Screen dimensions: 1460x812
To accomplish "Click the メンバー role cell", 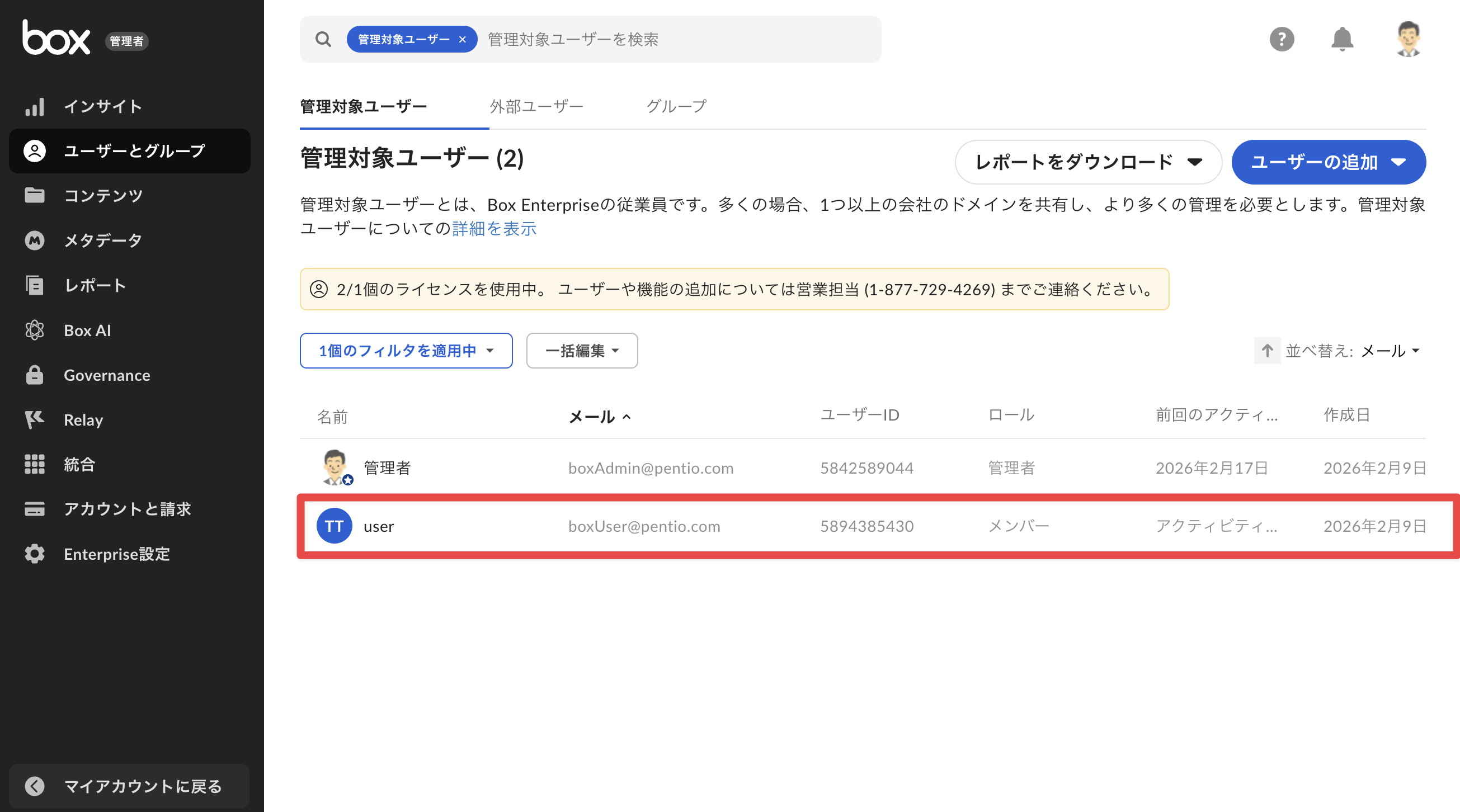I will [x=1019, y=526].
